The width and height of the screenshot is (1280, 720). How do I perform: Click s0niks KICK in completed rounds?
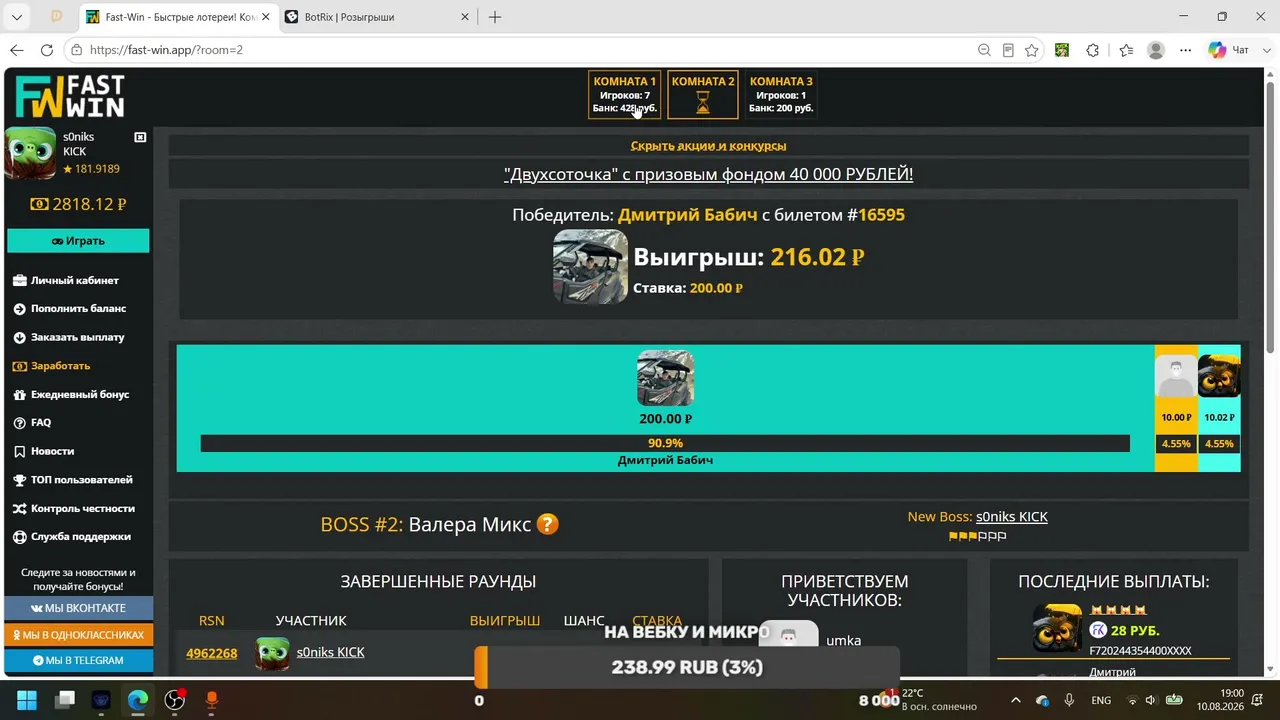330,652
